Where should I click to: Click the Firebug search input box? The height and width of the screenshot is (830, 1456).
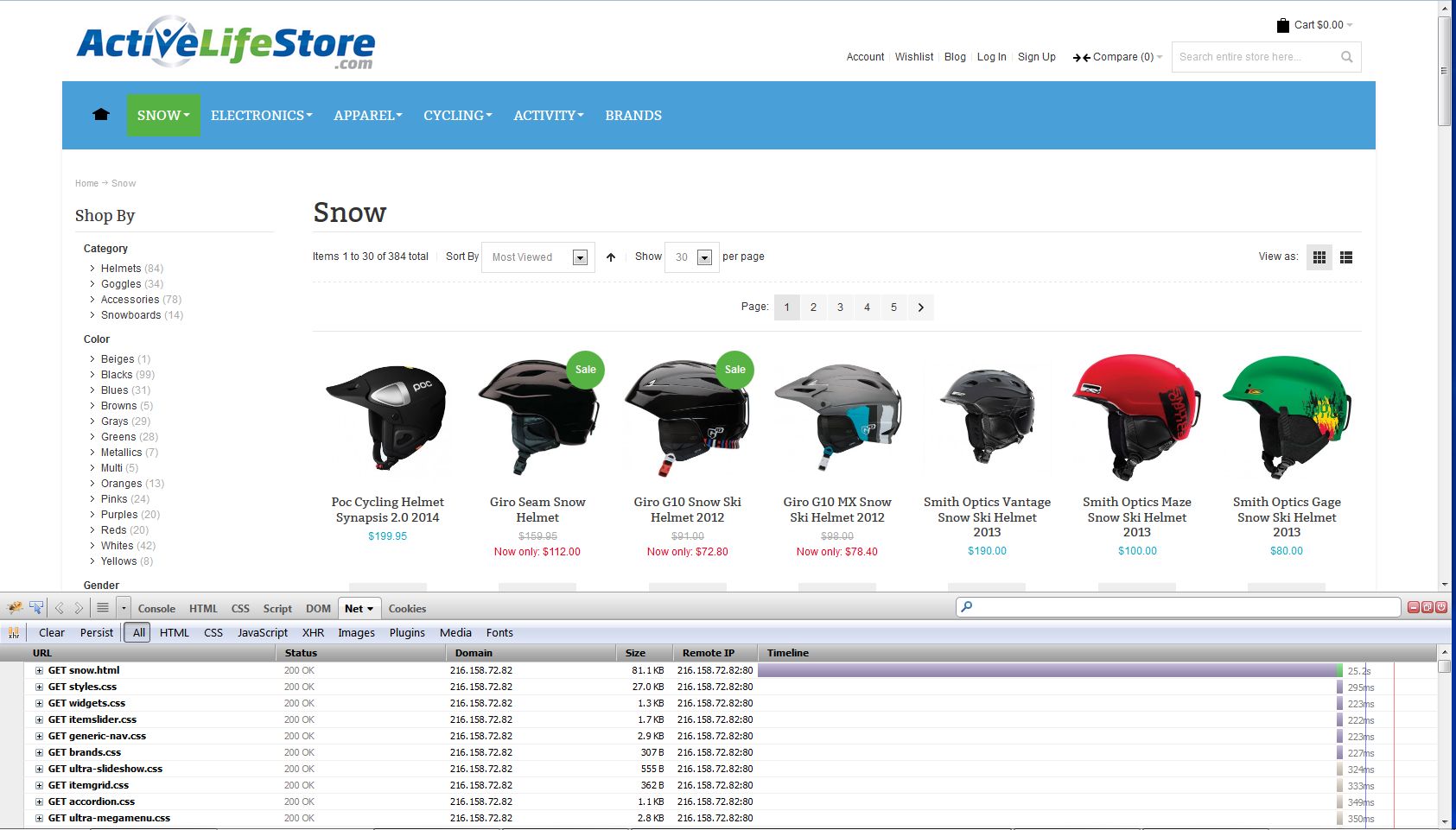(1179, 607)
